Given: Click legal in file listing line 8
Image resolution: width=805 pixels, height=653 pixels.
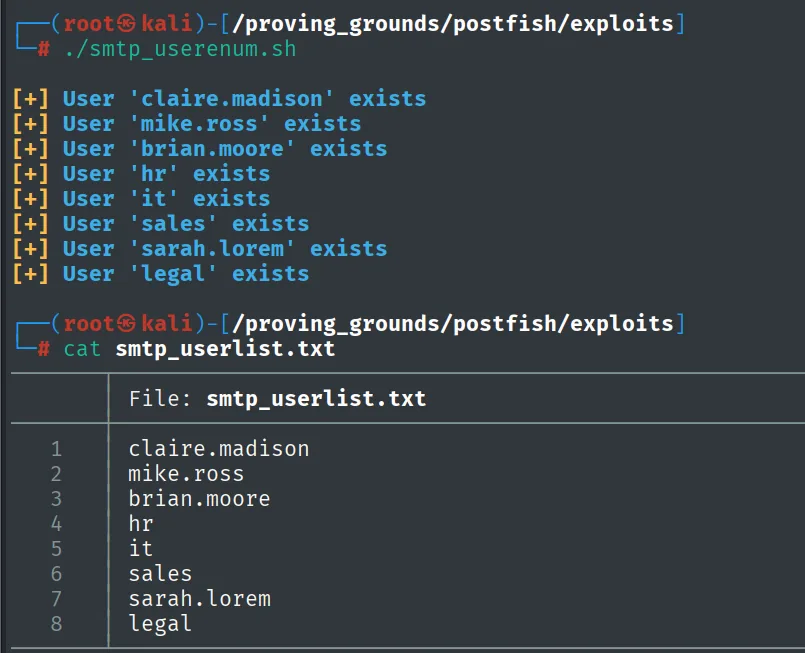Looking at the screenshot, I should [x=160, y=624].
